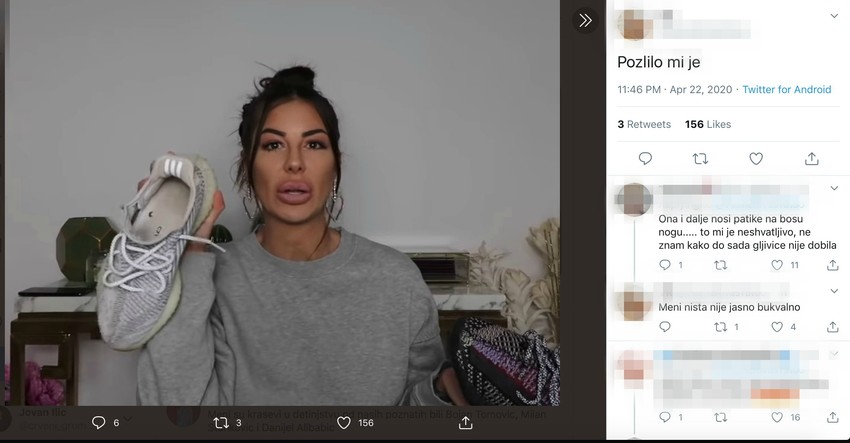Expand options for the 'Ona i dalje nosi patike' reply
850x443 pixels.
pyautogui.click(x=834, y=188)
